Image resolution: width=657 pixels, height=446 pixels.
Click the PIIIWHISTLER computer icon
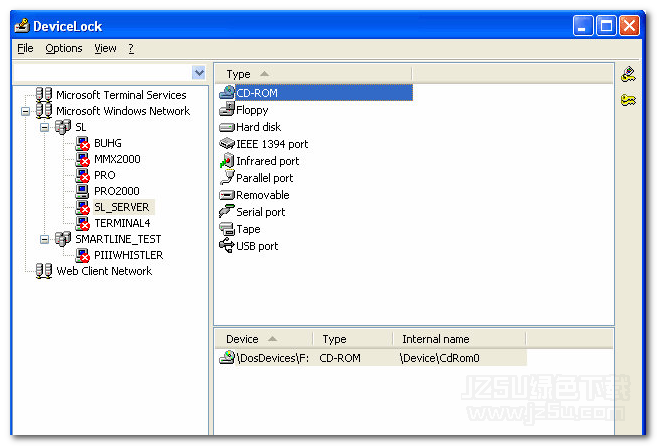coord(83,255)
